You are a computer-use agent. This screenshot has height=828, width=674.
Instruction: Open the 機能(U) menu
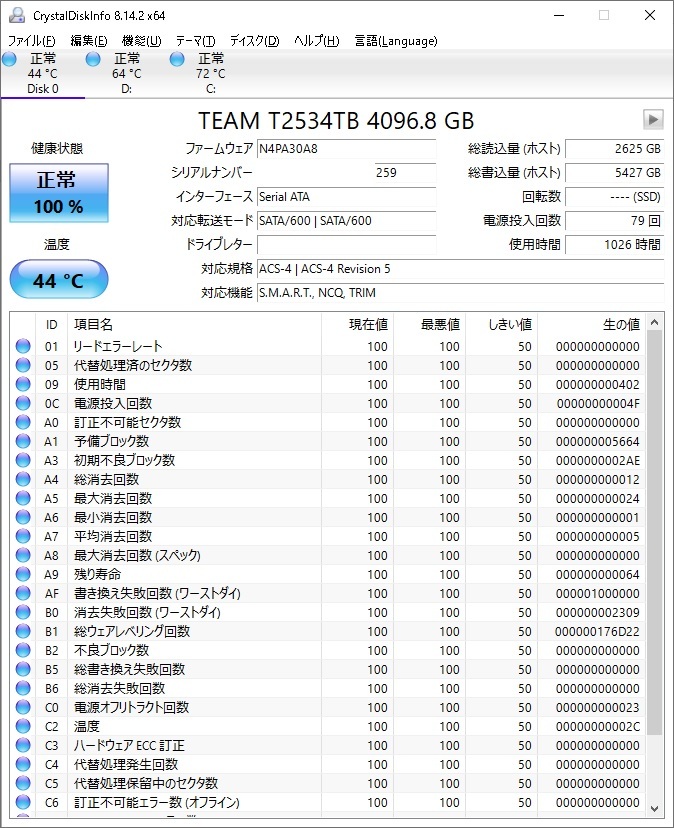click(142, 41)
